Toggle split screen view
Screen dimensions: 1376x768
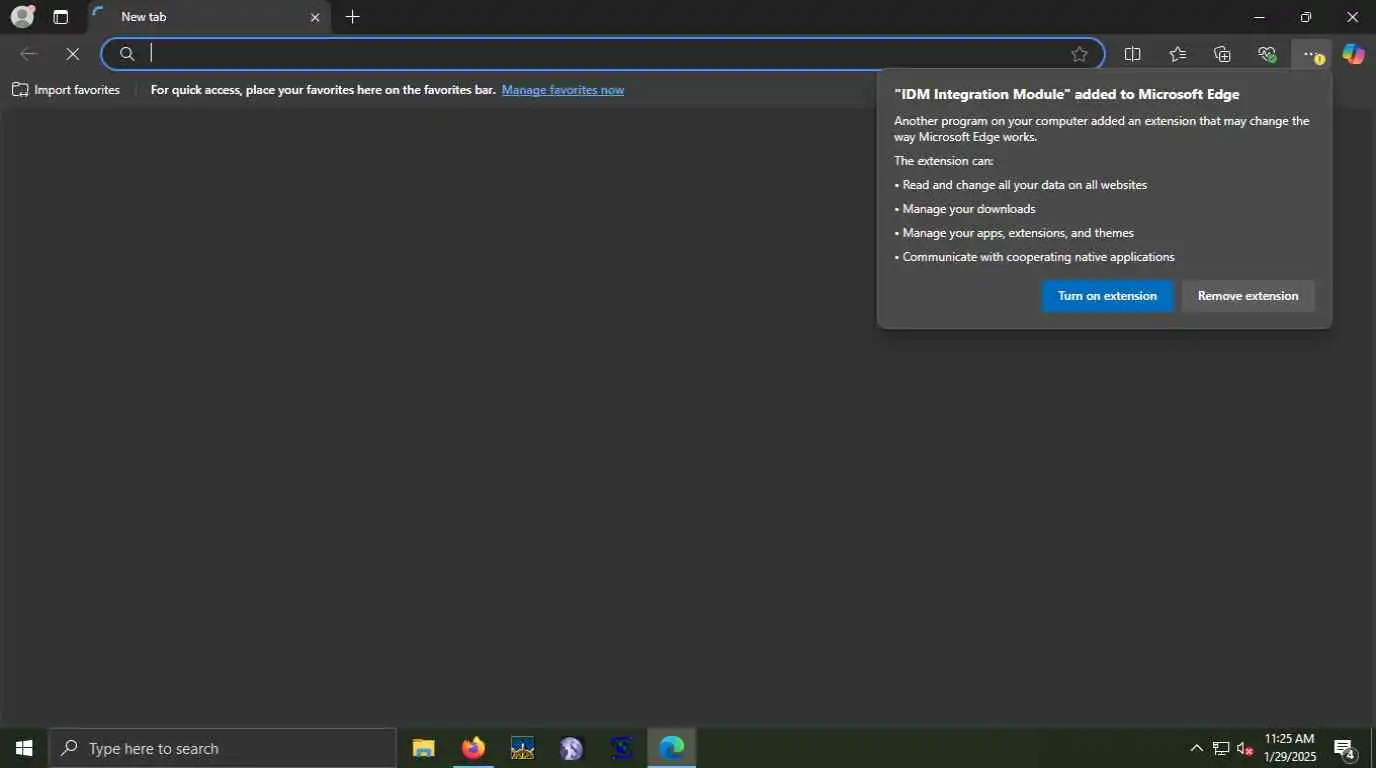[1133, 54]
